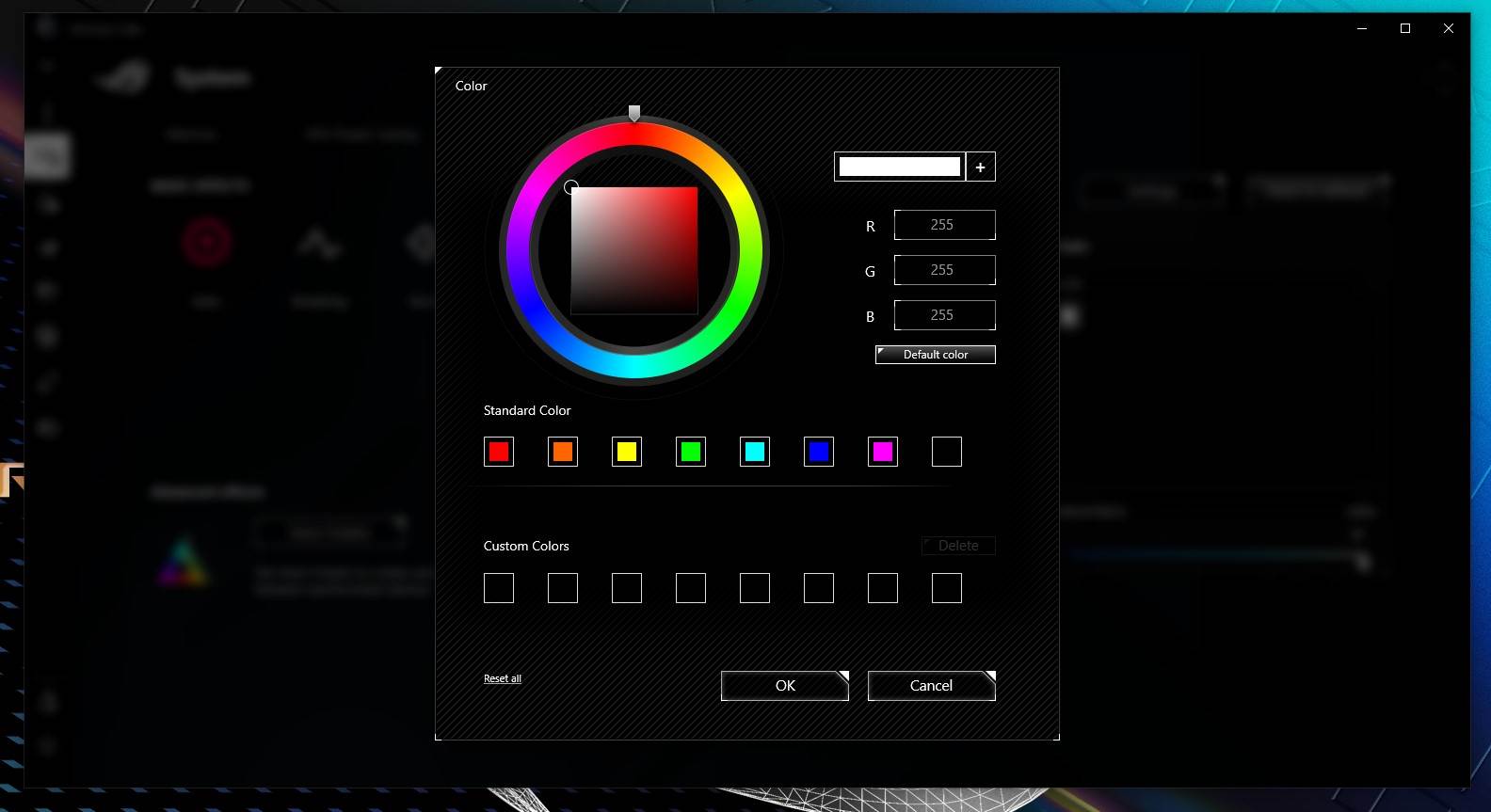Choose the magenta standard color swatch
The width and height of the screenshot is (1491, 812).
pos(883,452)
